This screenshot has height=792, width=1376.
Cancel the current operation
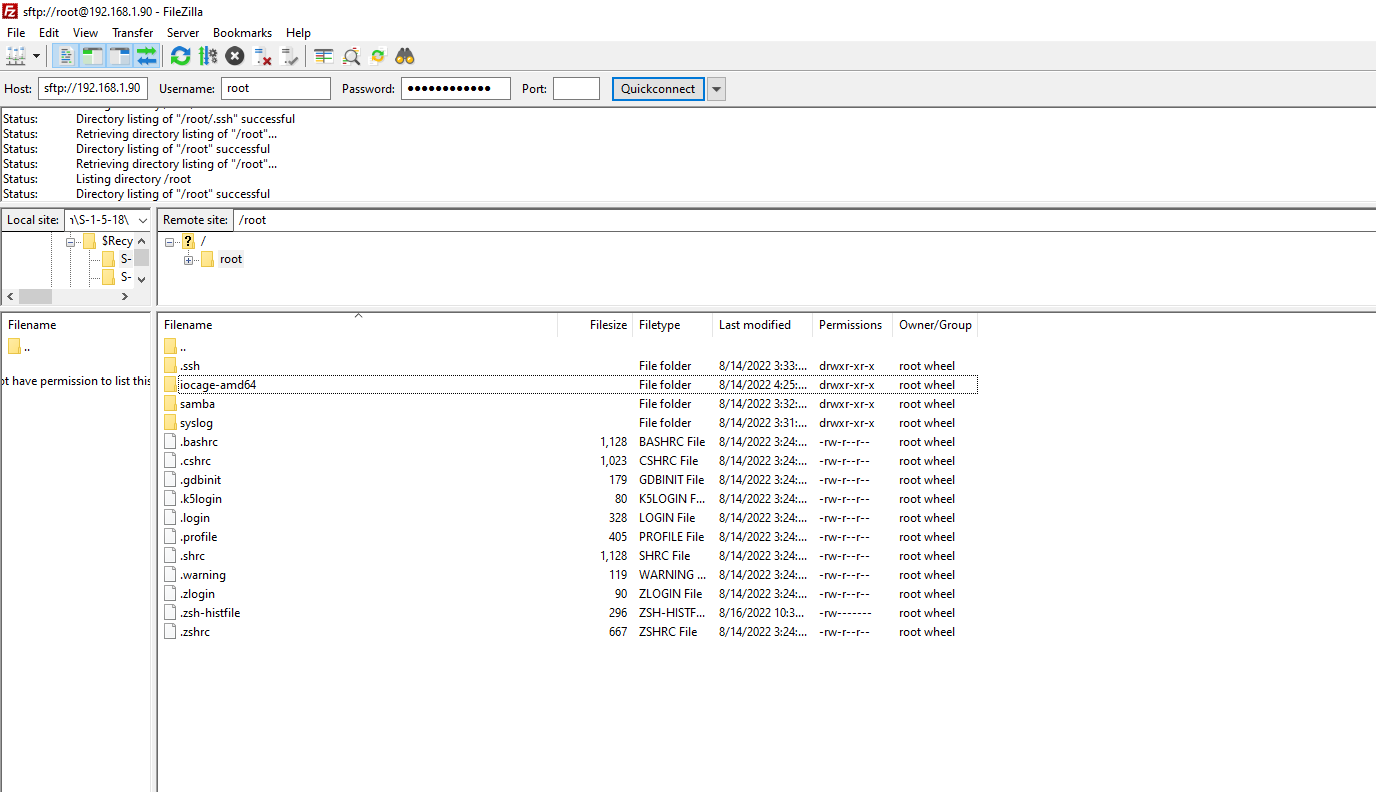[235, 56]
